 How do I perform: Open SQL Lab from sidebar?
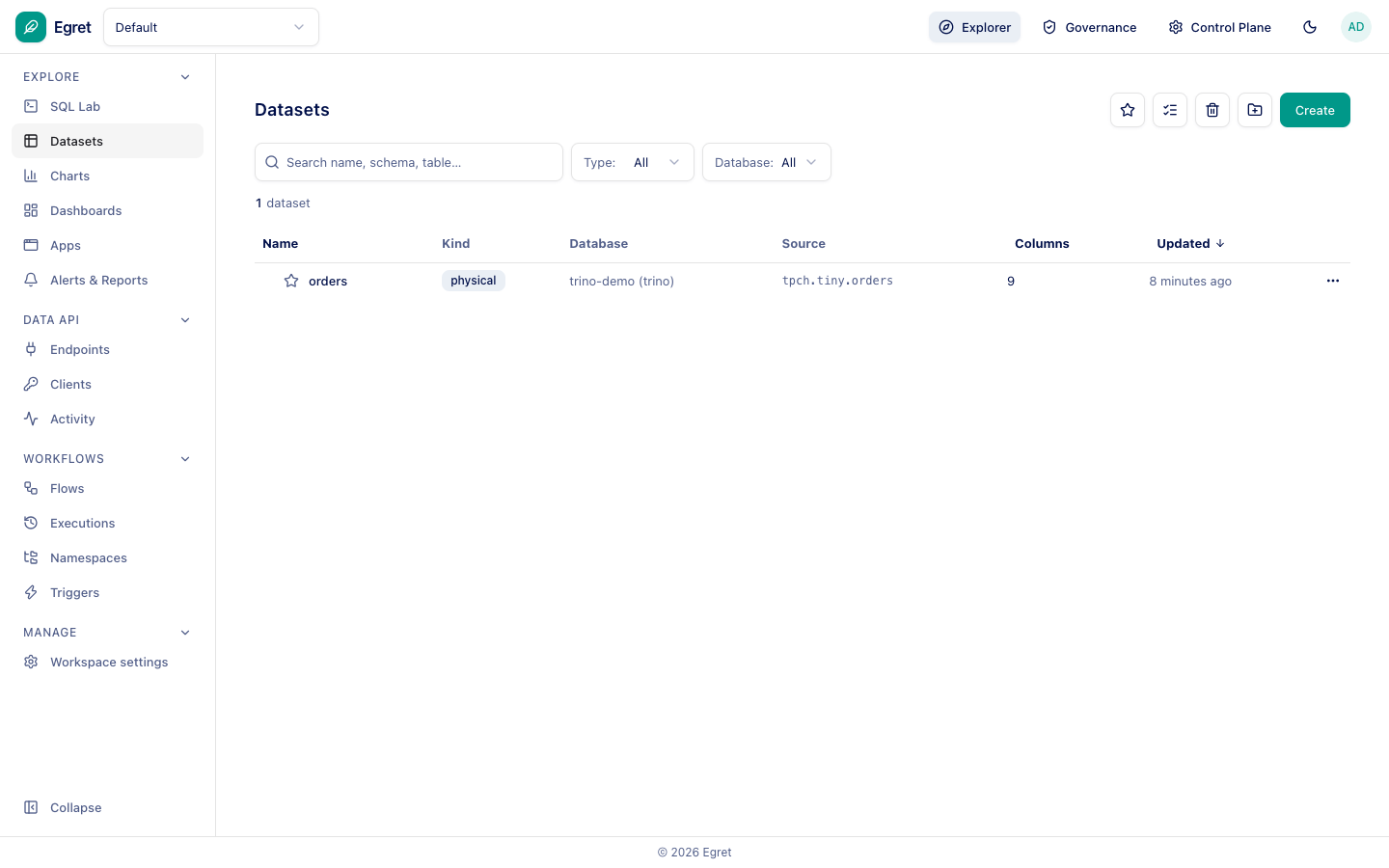(x=108, y=106)
